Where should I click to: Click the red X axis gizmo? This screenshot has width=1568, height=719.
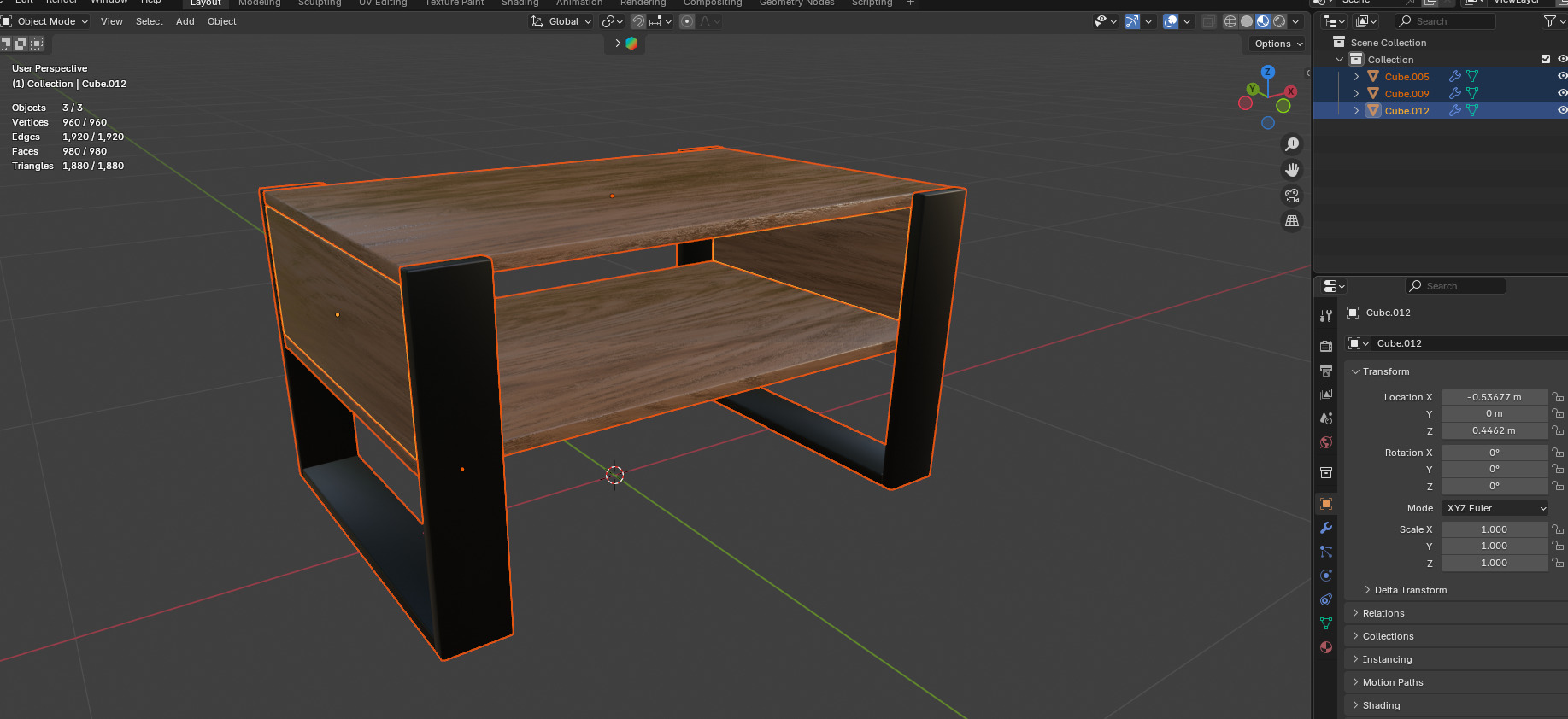(1290, 91)
